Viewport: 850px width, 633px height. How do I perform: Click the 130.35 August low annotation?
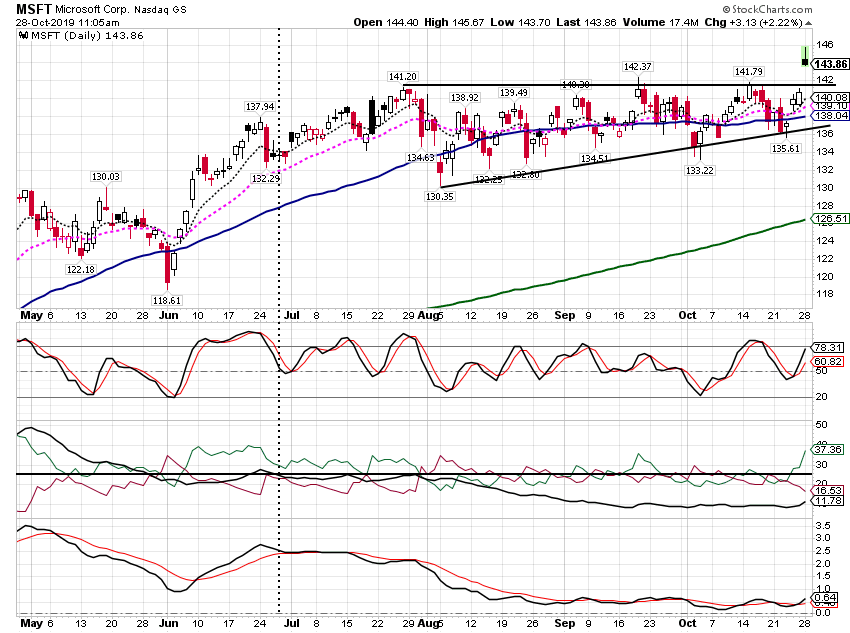440,197
